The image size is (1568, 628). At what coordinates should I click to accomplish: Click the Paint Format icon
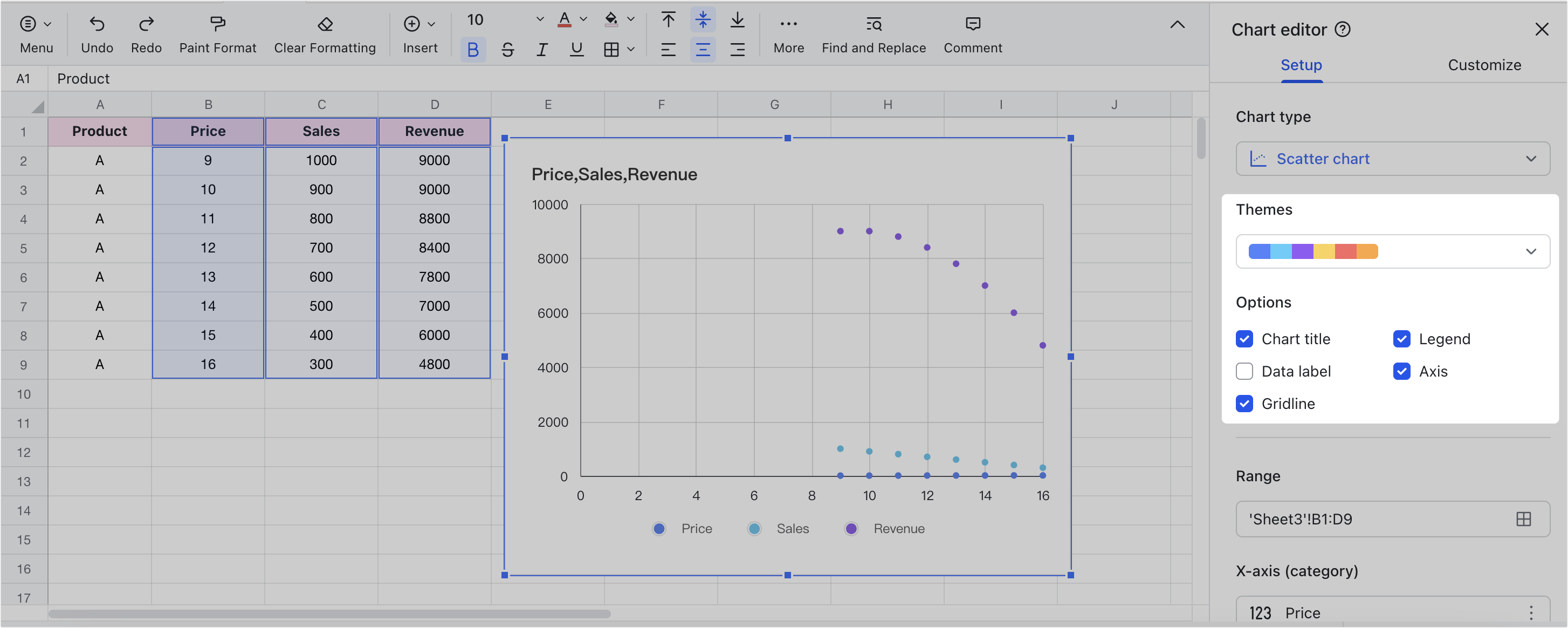click(217, 24)
